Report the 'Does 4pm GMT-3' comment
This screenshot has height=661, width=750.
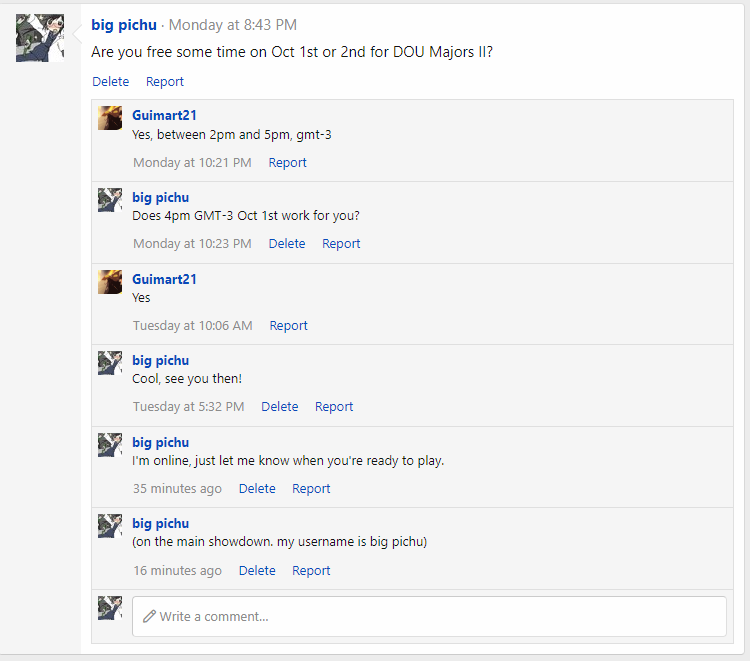coord(341,244)
